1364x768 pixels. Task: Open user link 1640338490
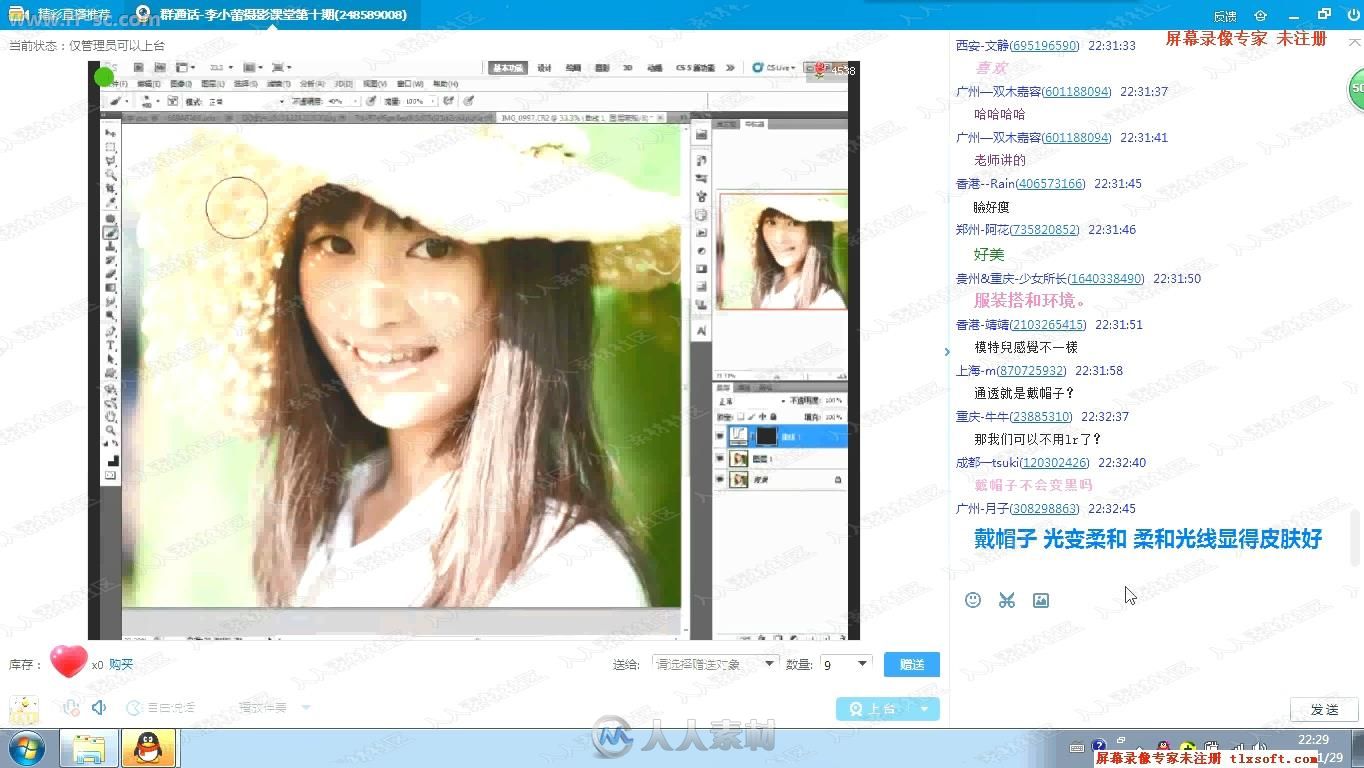click(1105, 279)
